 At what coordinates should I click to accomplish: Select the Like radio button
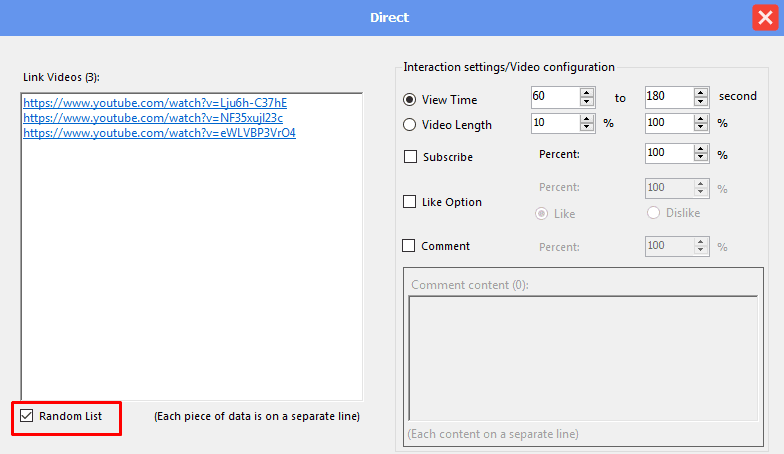(542, 214)
